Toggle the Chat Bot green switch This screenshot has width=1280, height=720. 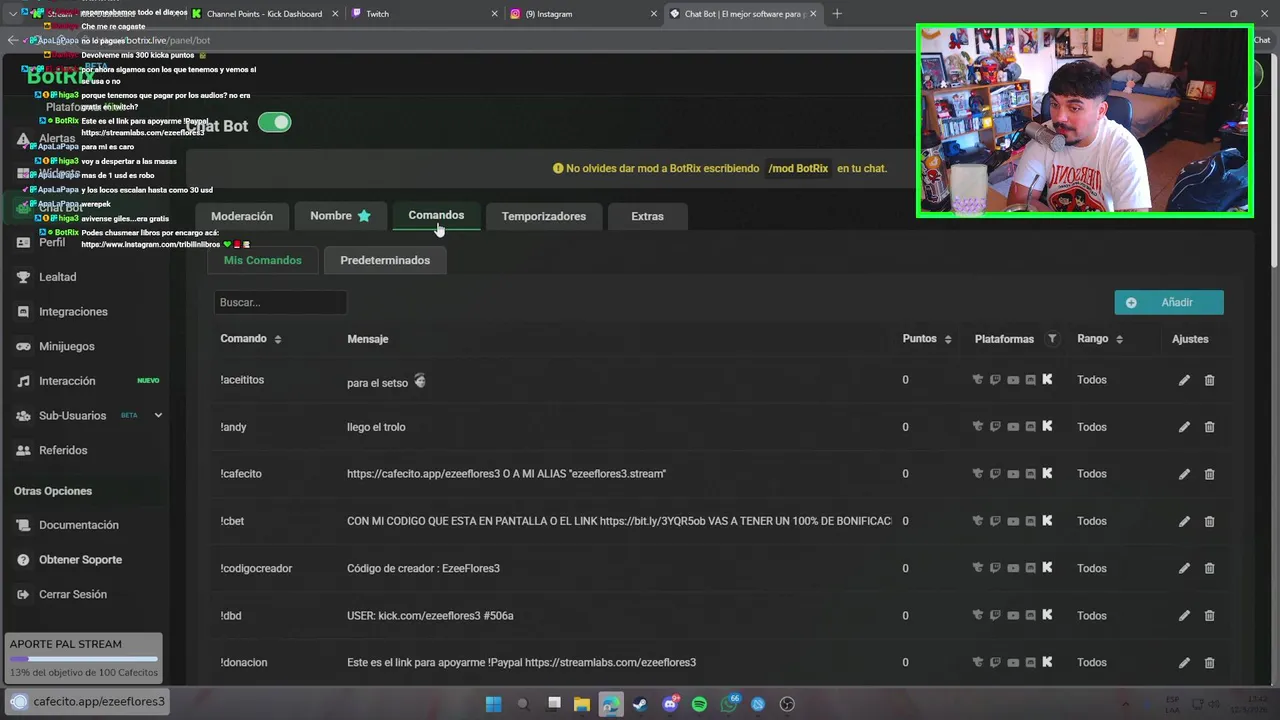click(274, 123)
